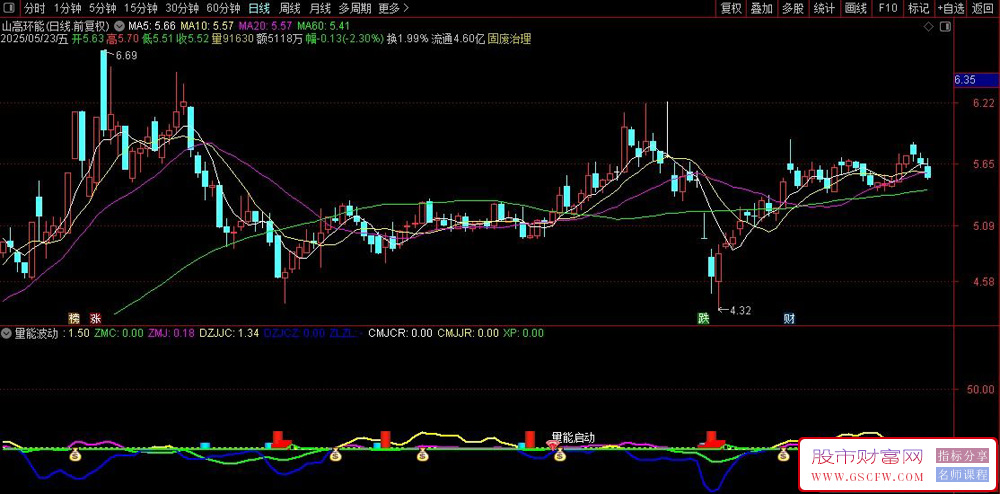Open the 多周期 multi-period view
This screenshot has height=494, width=1000.
pyautogui.click(x=355, y=8)
